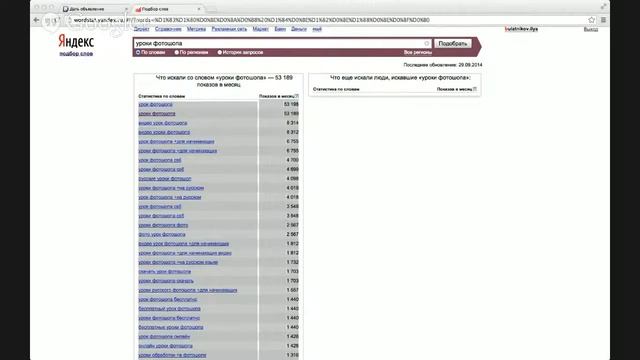Open 'уроки фотошопа +для начинающих видео' link
The width and height of the screenshot is (640, 360).
[185, 253]
